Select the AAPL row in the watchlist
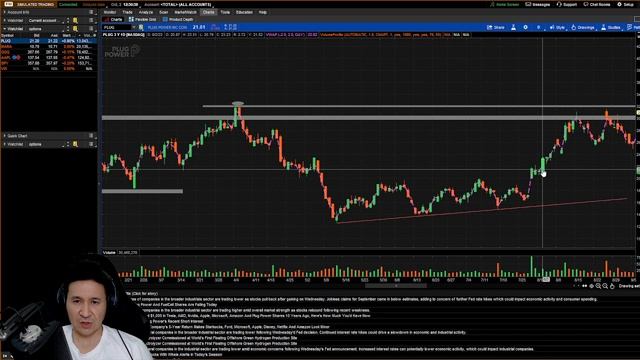 pos(48,58)
